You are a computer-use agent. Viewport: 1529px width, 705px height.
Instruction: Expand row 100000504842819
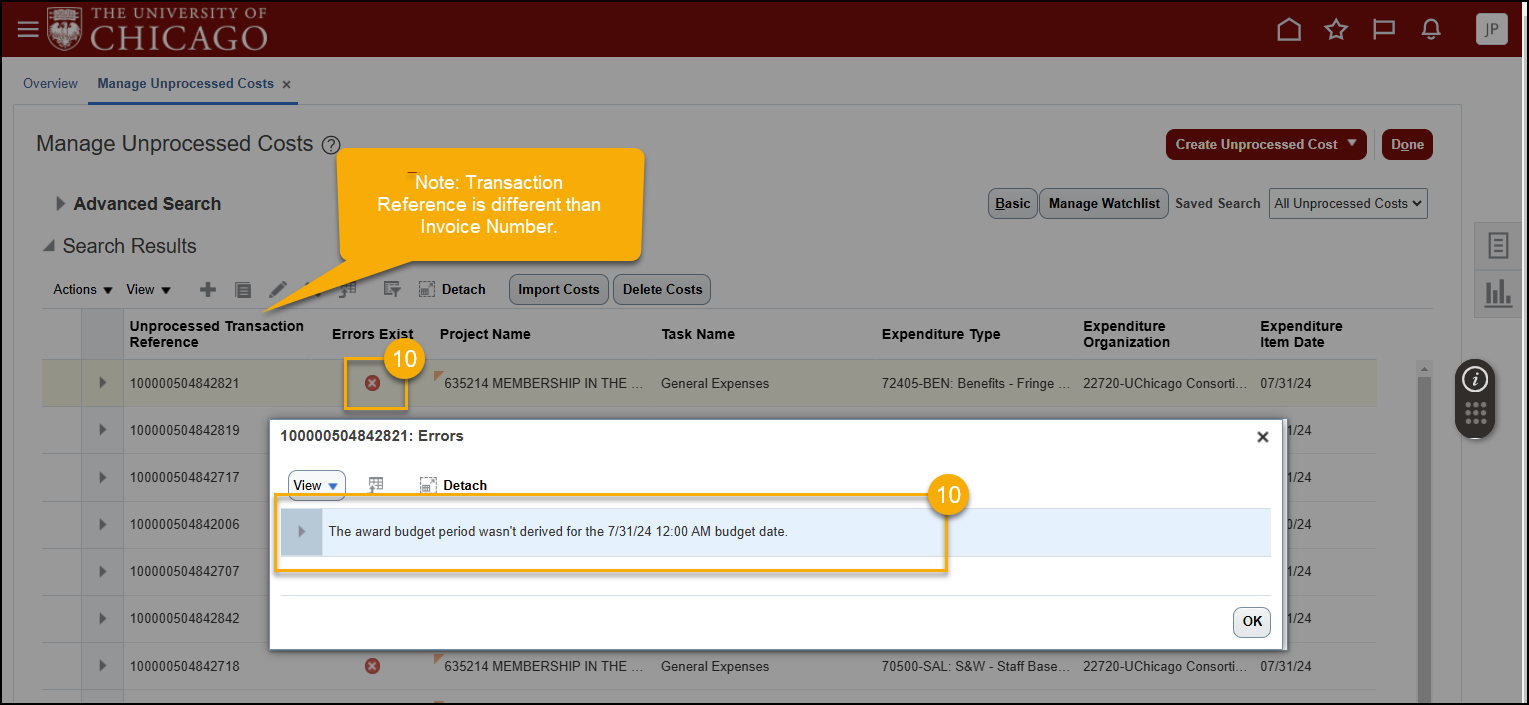(x=102, y=430)
